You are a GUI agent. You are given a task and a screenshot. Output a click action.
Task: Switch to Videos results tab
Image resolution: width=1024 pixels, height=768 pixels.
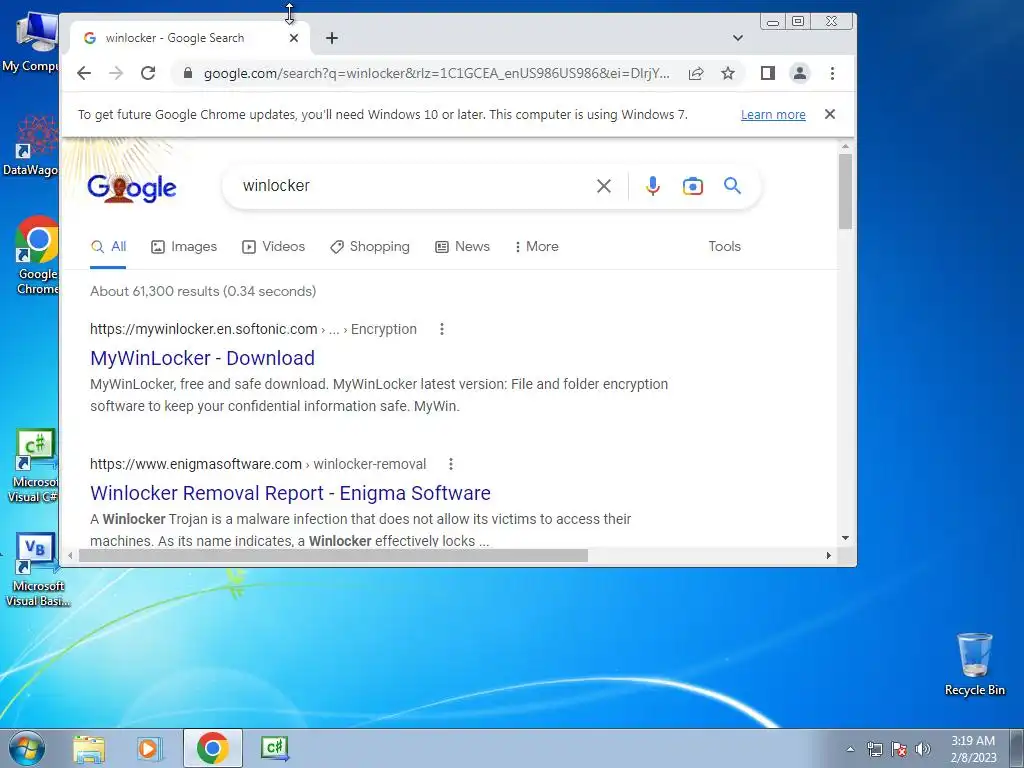coord(274,247)
